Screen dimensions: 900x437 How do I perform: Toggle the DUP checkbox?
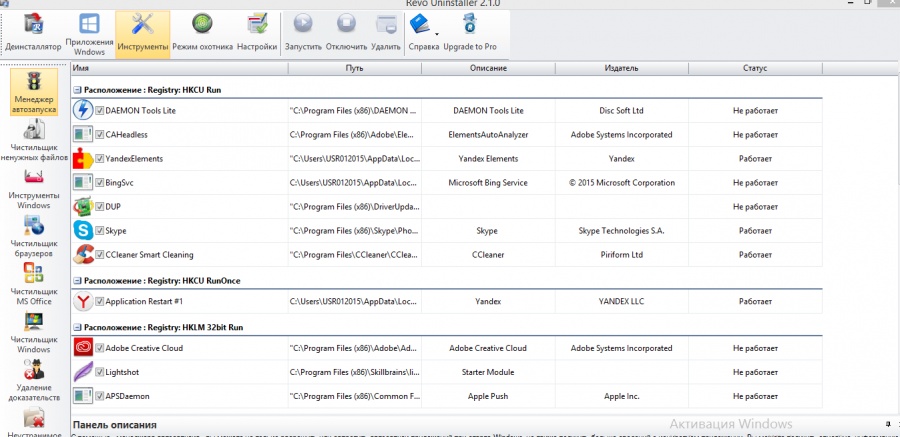click(x=99, y=206)
